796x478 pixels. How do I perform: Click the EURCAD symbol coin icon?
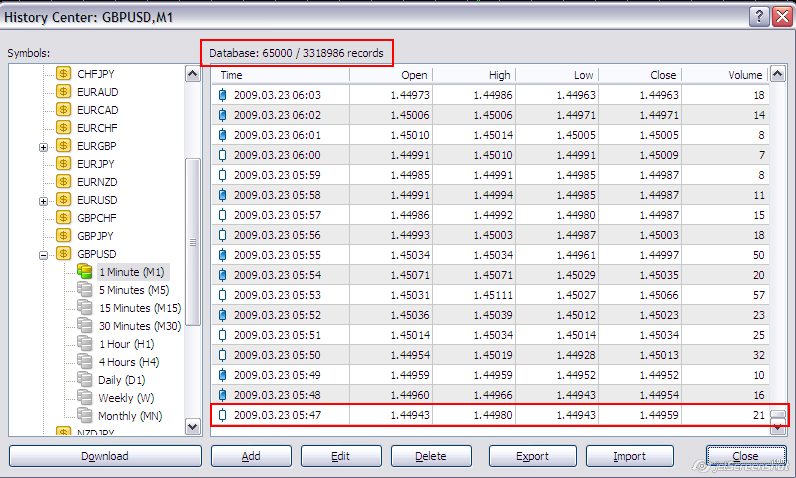pyautogui.click(x=63, y=110)
